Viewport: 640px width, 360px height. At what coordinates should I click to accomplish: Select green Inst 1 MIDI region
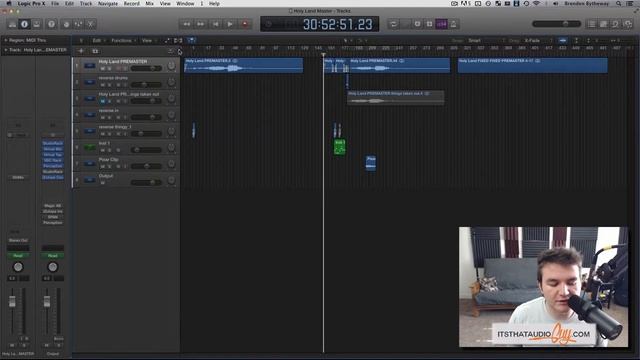(340, 147)
